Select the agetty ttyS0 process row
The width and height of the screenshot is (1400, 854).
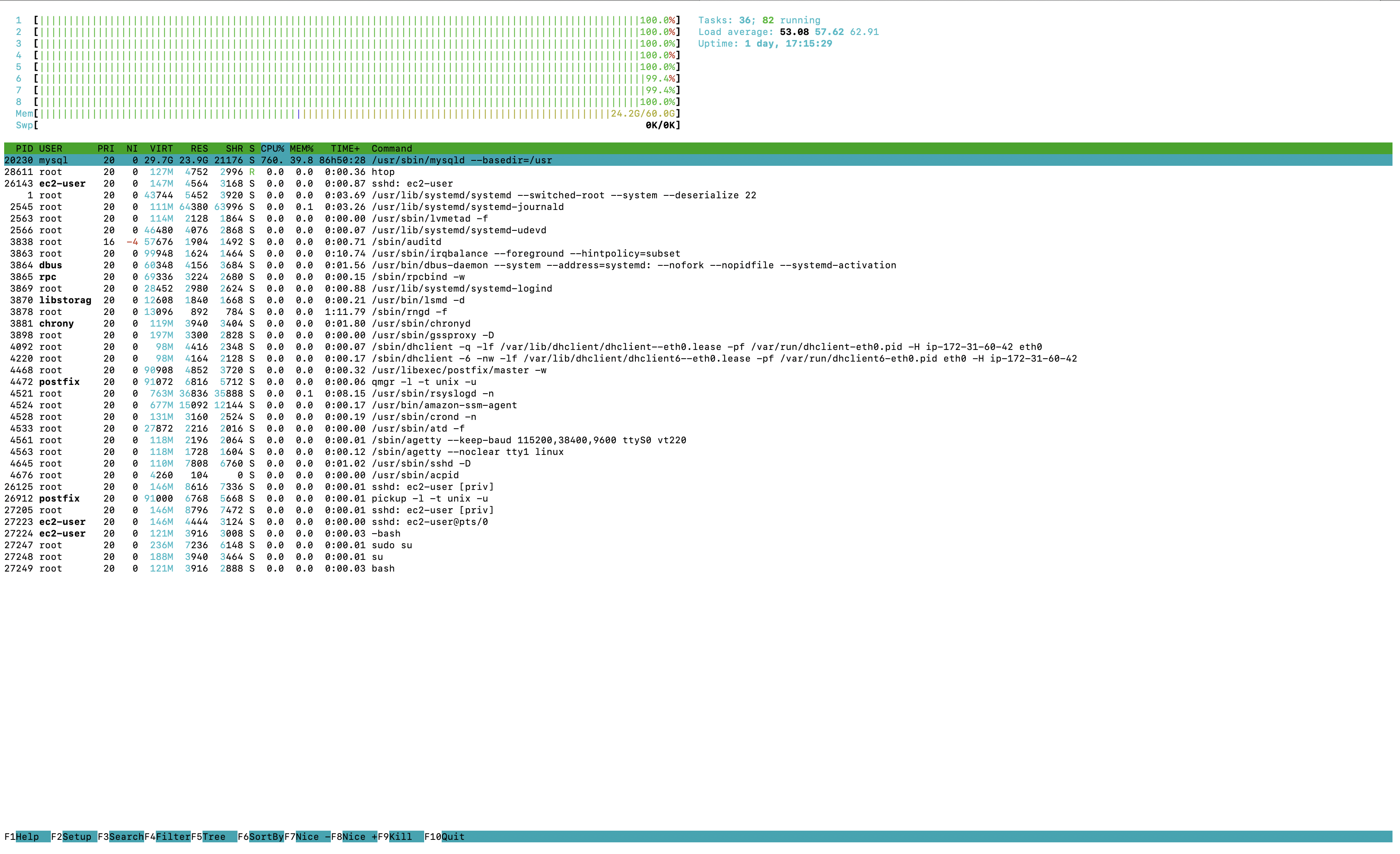coord(698,440)
